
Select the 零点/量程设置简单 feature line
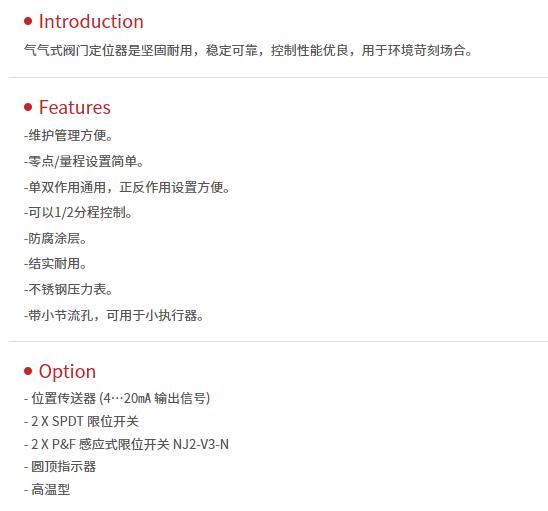point(84,161)
